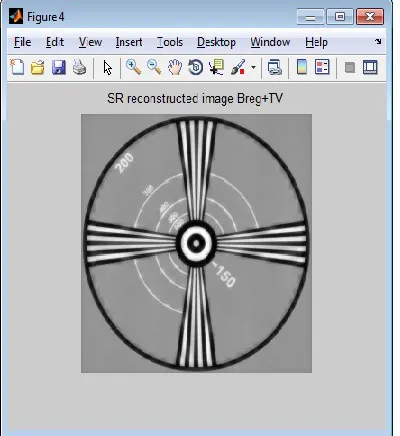Click the MATLAB logo in title bar

coord(16,16)
